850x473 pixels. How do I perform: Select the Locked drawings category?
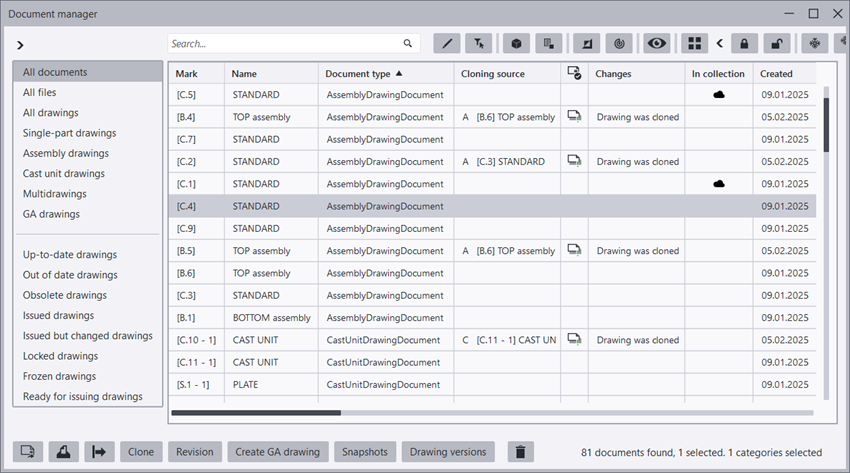pos(60,356)
